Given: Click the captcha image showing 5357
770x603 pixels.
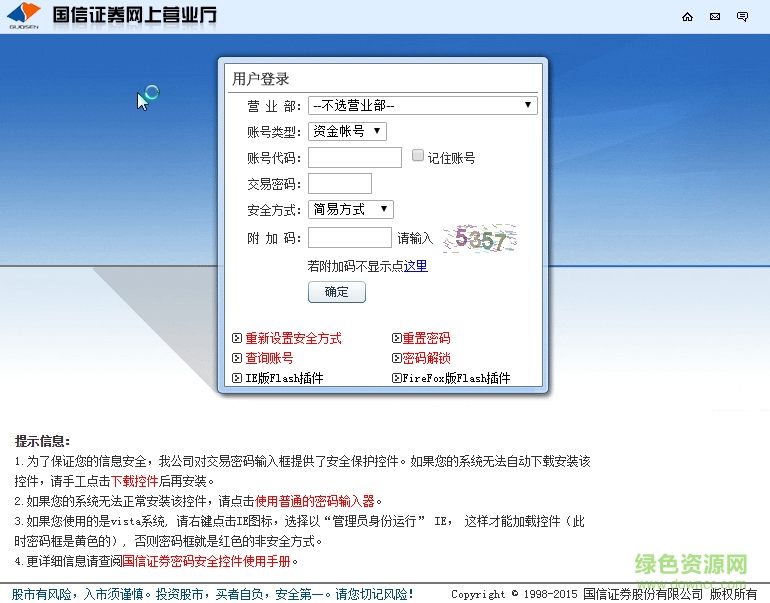Looking at the screenshot, I should point(480,239).
